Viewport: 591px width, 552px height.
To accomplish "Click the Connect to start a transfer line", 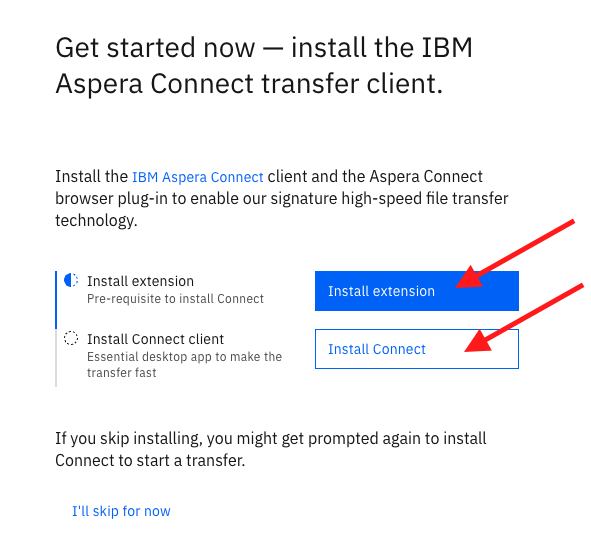I will tap(150, 460).
